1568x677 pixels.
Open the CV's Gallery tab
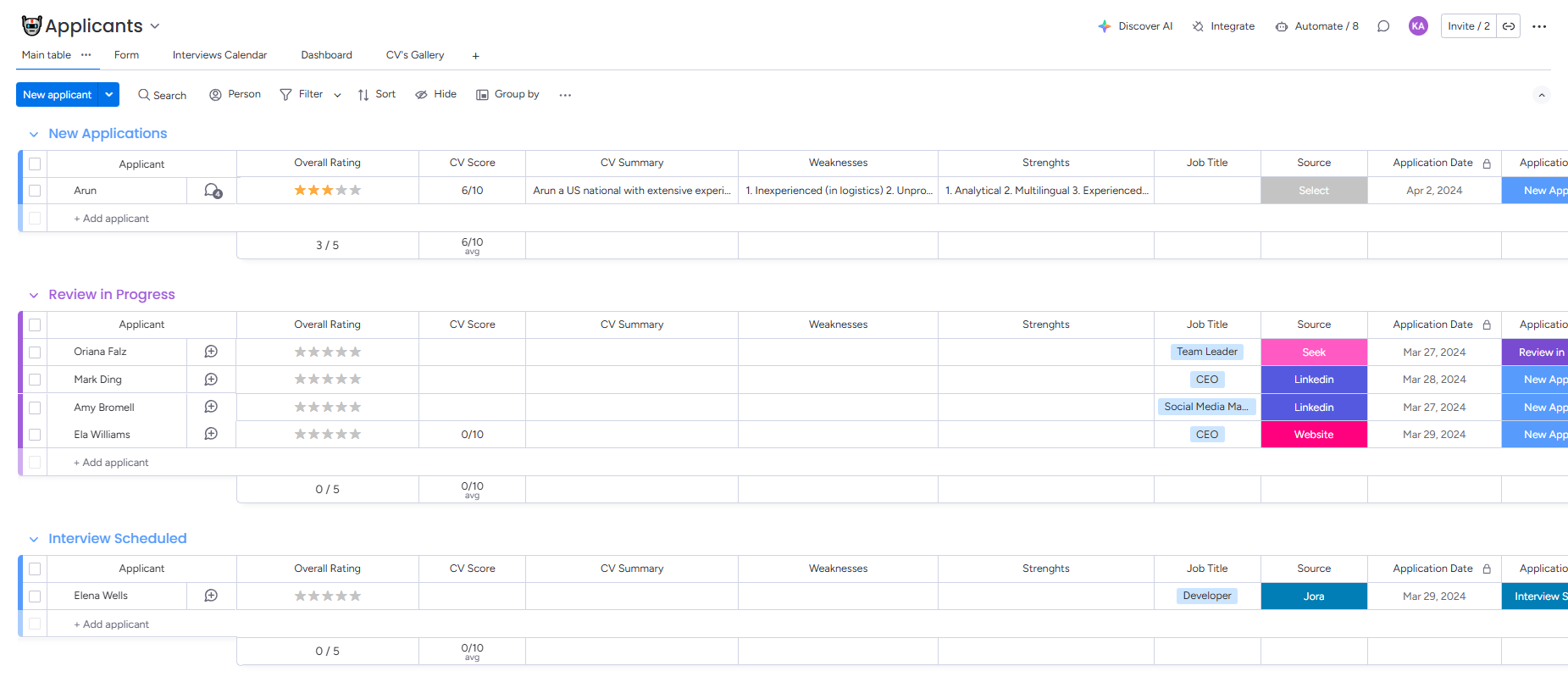point(415,55)
